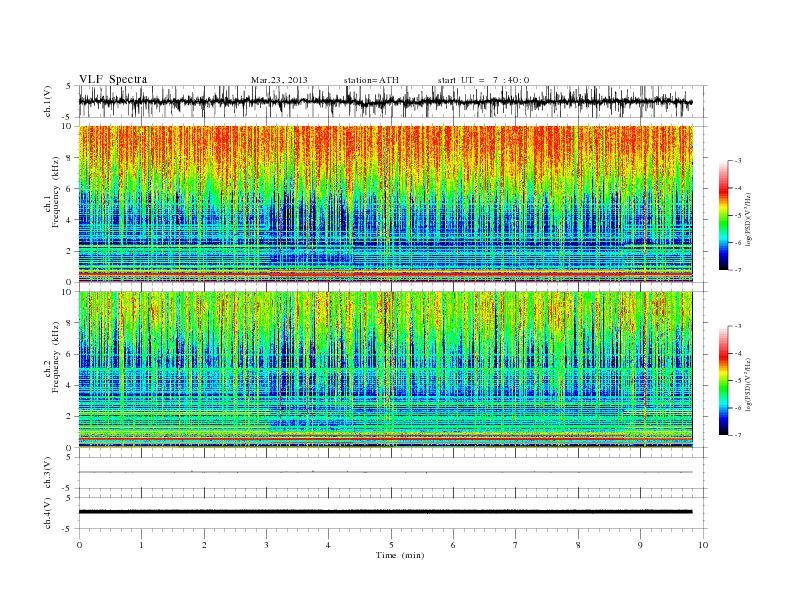This screenshot has height=612, width=792.
Task: Click the '-7' label on ch.1 colorbar
Action: 737,270
